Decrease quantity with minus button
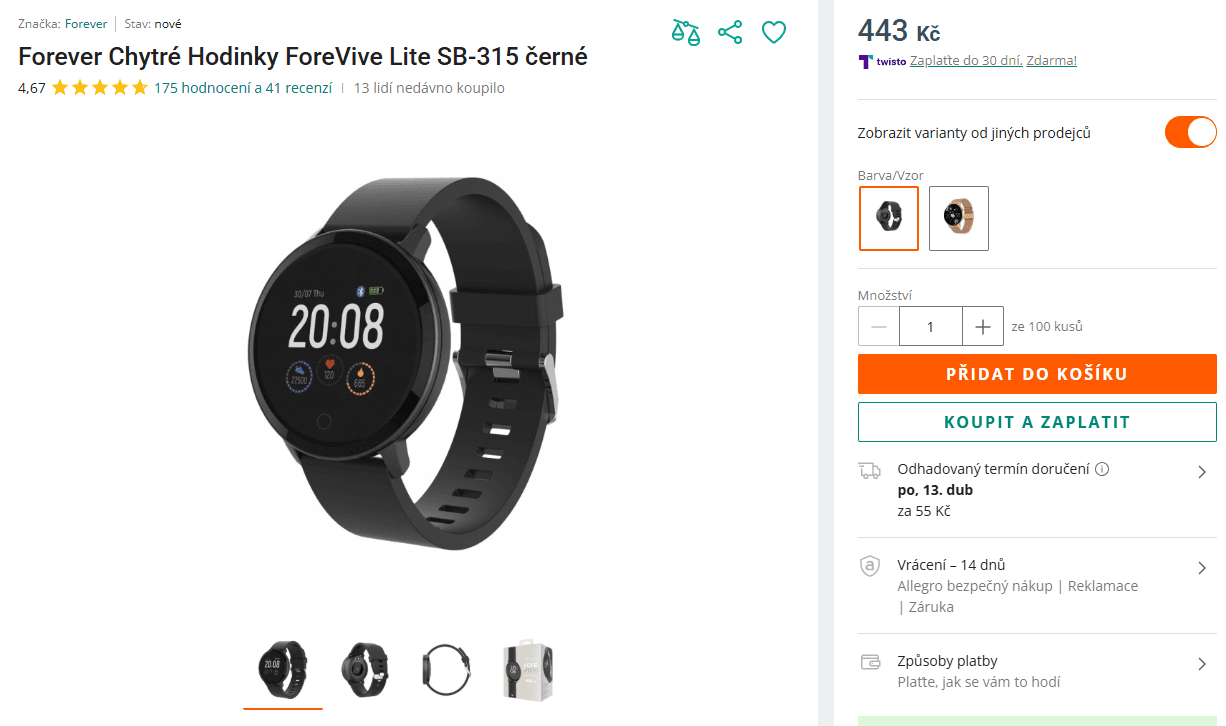Viewport: 1226px width, 726px height. (879, 326)
